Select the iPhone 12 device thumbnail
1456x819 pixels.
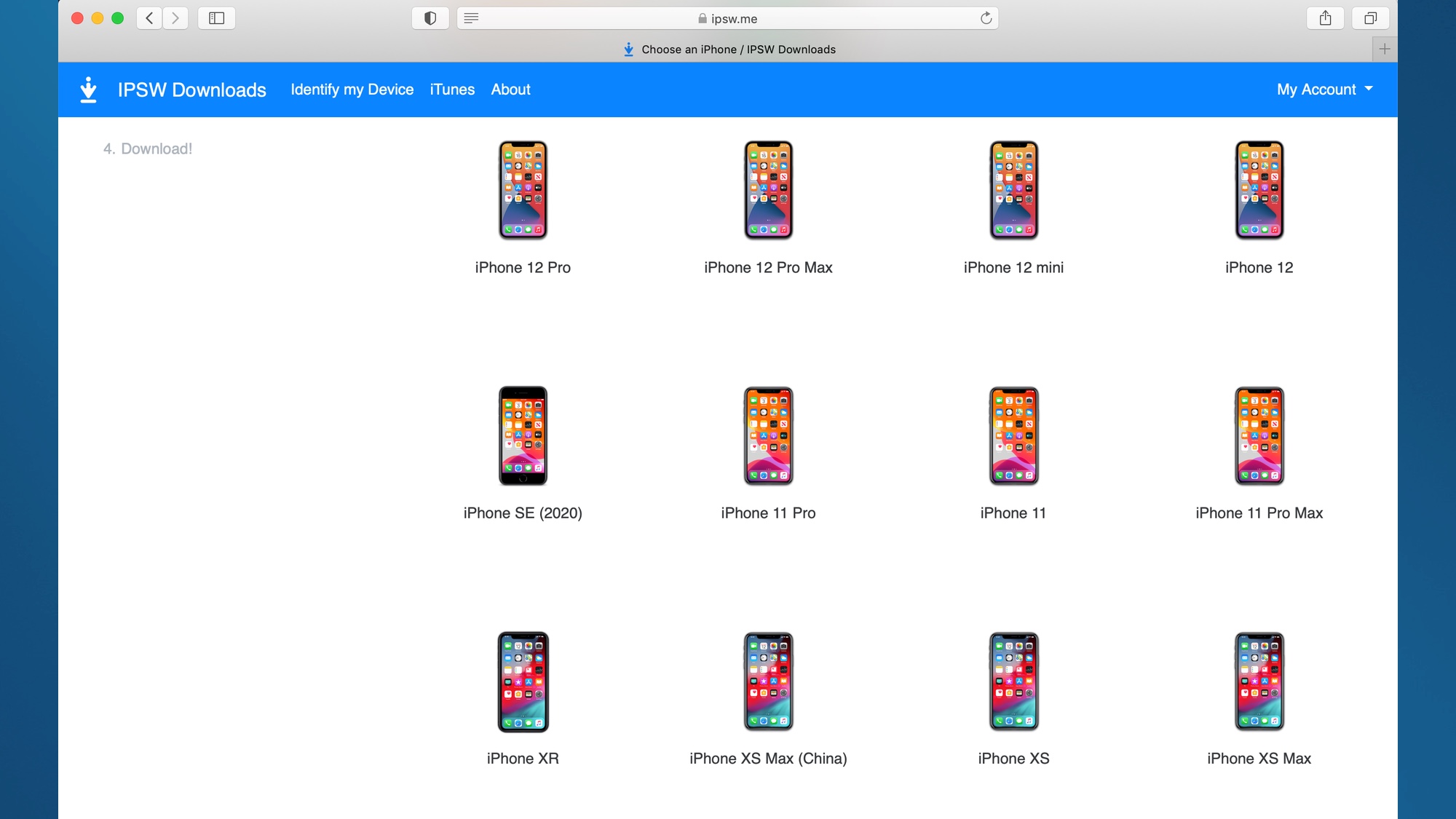click(1259, 190)
